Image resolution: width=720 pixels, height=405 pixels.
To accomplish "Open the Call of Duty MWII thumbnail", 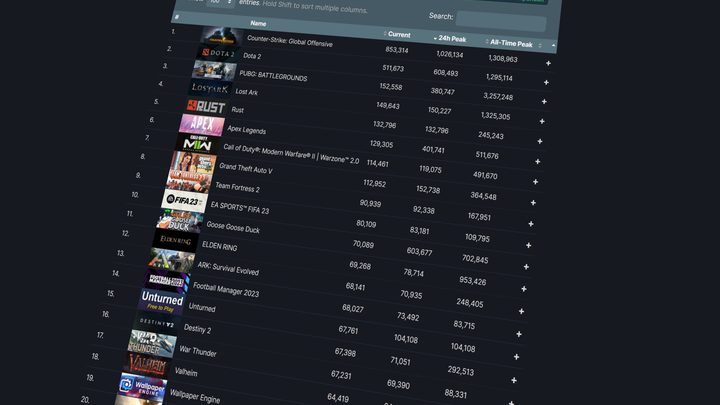I will pos(197,144).
